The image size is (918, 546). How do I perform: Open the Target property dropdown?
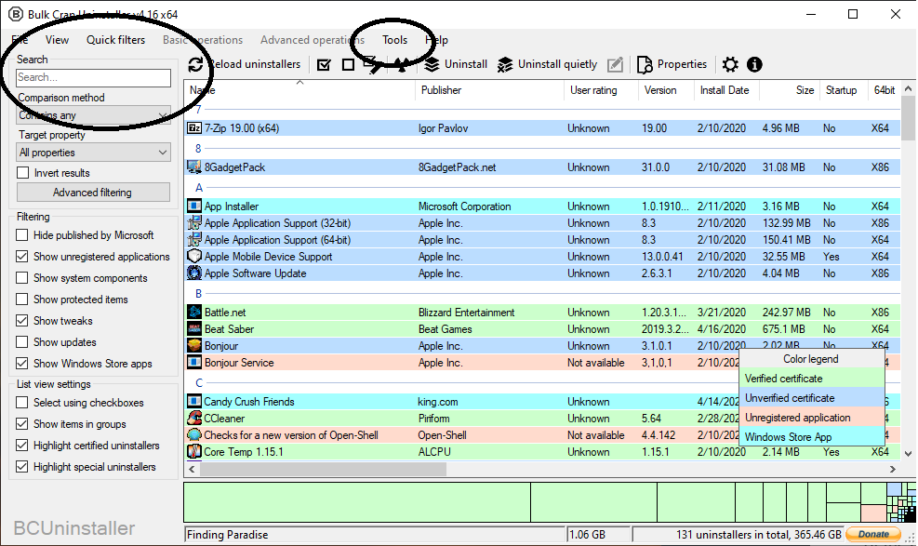(x=94, y=152)
